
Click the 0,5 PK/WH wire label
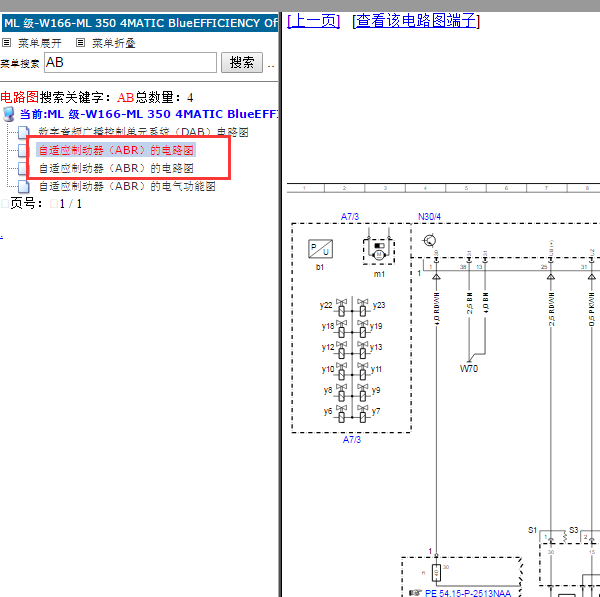(592, 309)
